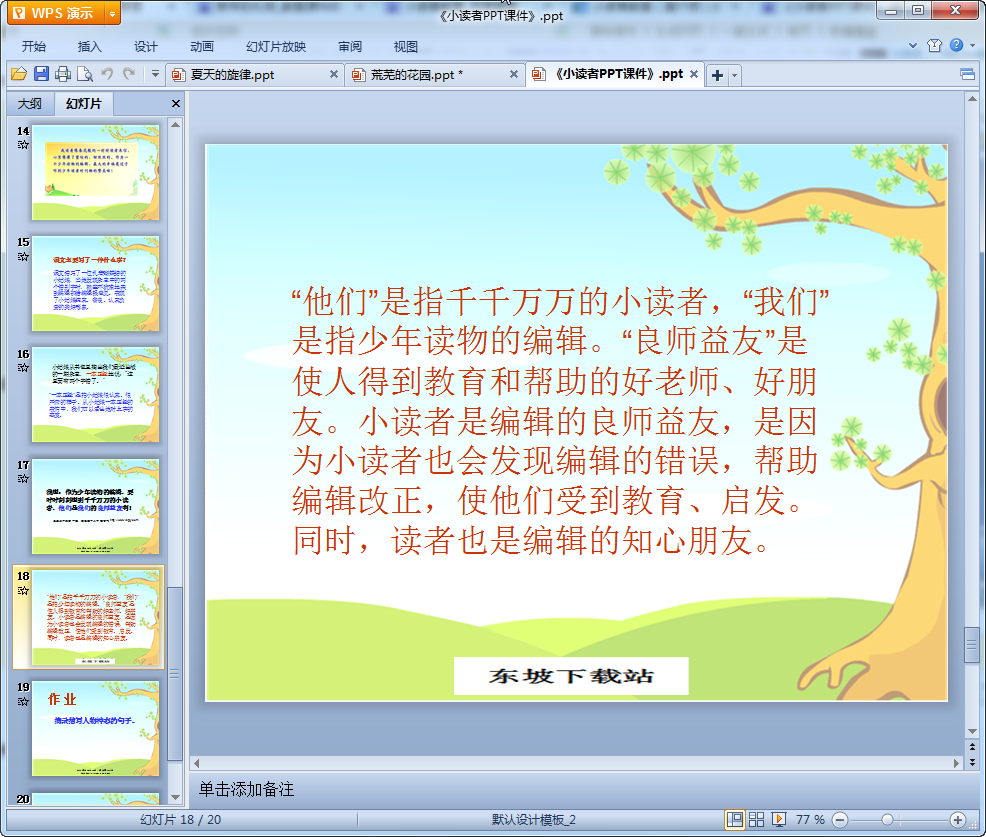Click the Print icon
The height and width of the screenshot is (837, 986).
click(x=63, y=74)
